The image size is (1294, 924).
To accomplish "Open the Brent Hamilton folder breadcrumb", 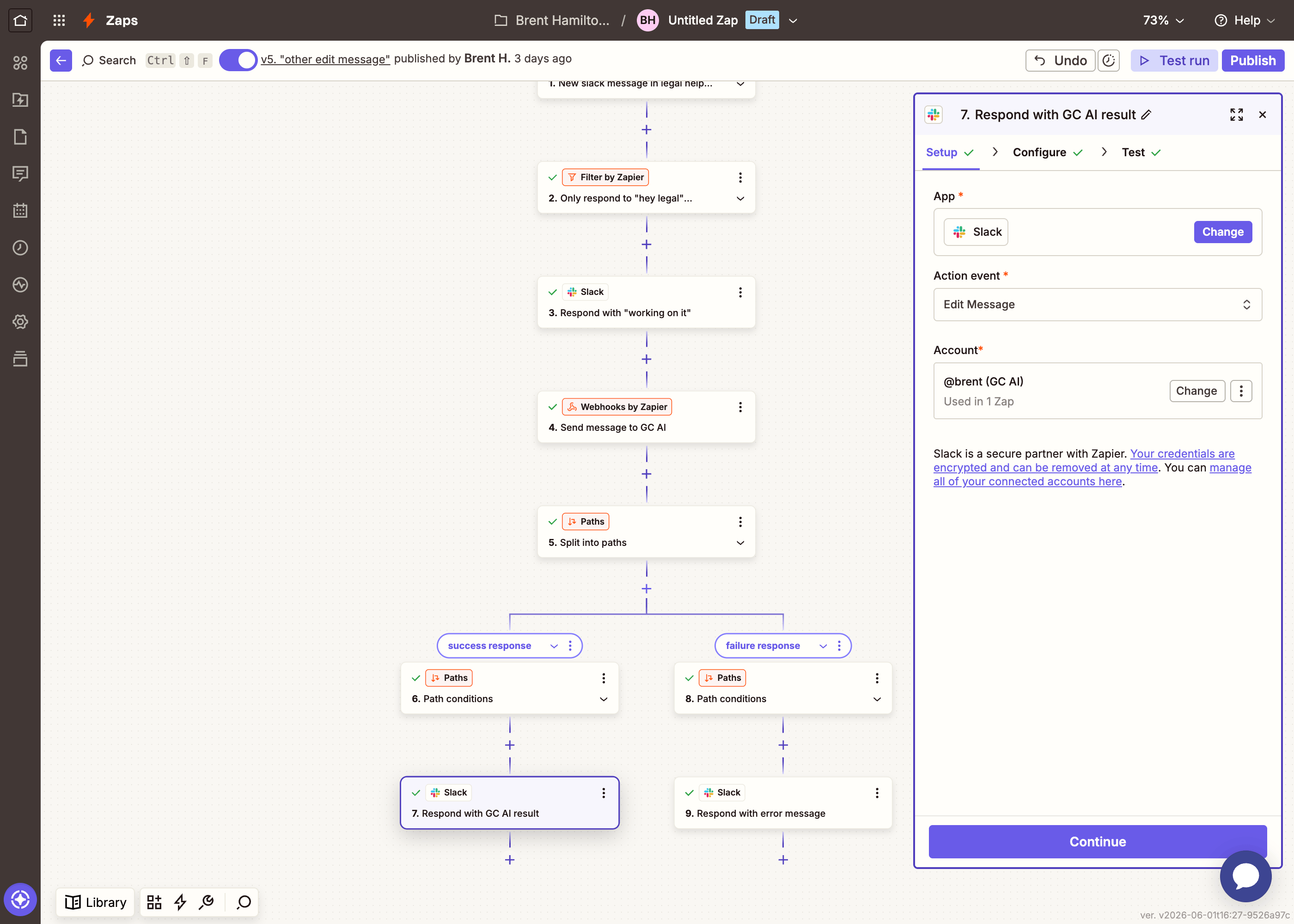I will click(x=552, y=20).
